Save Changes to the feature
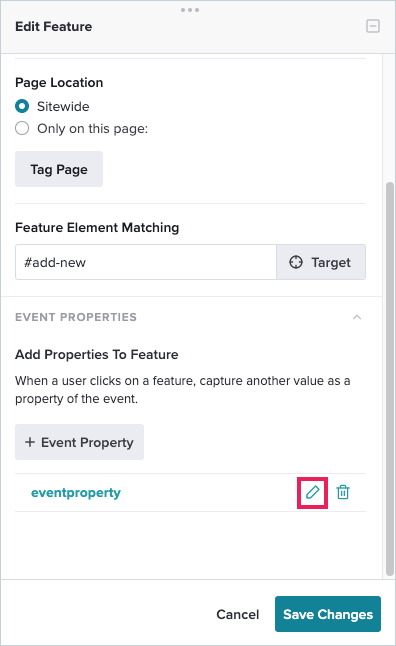This screenshot has height=646, width=396. tap(328, 614)
